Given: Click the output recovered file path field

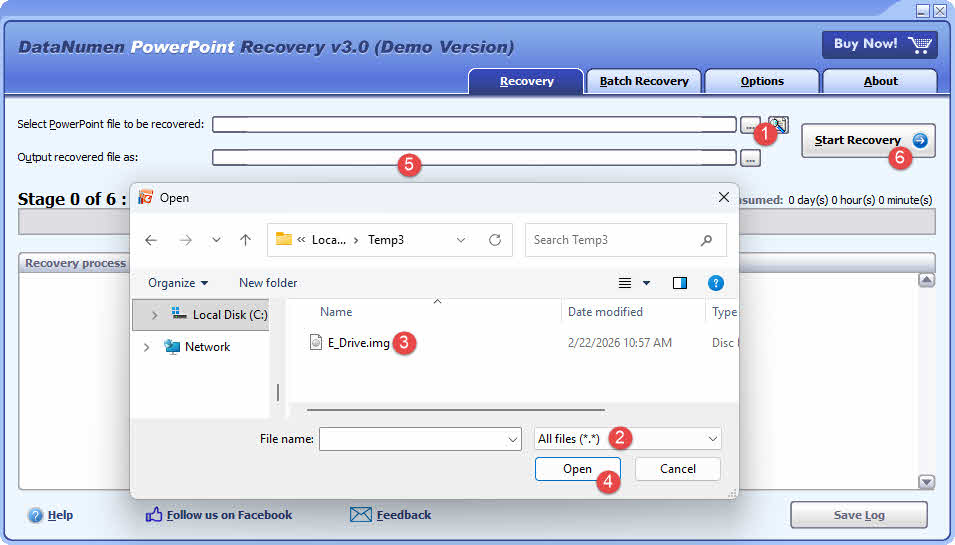Looking at the screenshot, I should [474, 158].
